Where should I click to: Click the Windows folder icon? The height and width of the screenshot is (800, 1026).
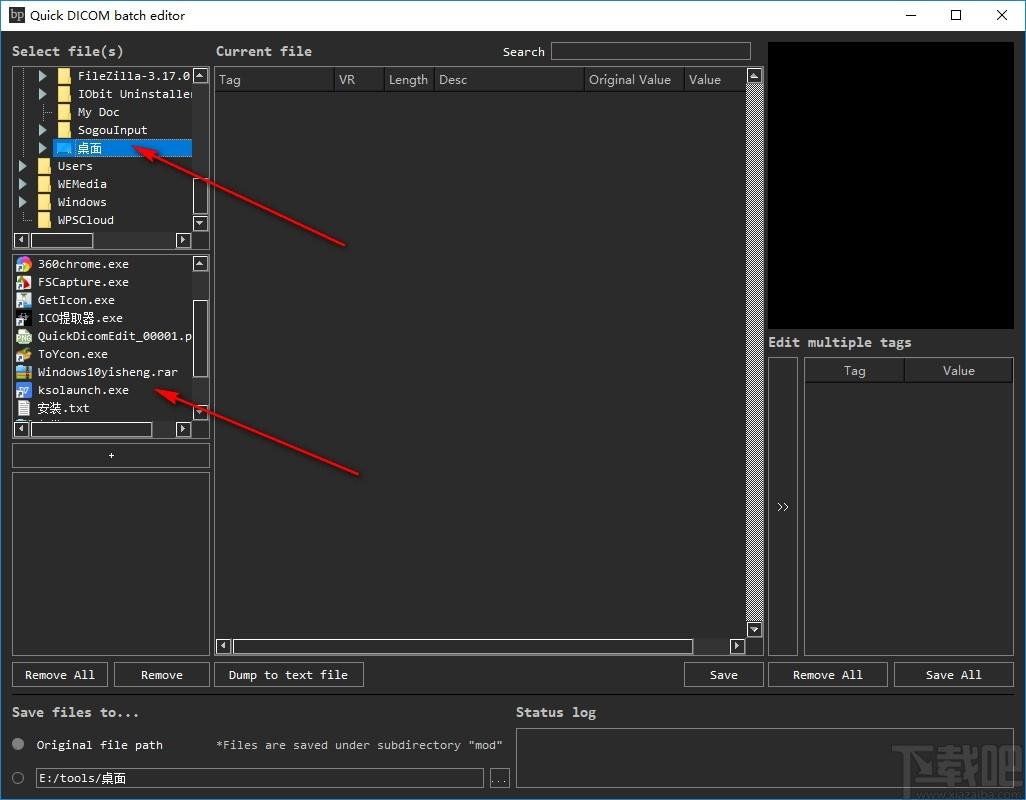coord(44,202)
